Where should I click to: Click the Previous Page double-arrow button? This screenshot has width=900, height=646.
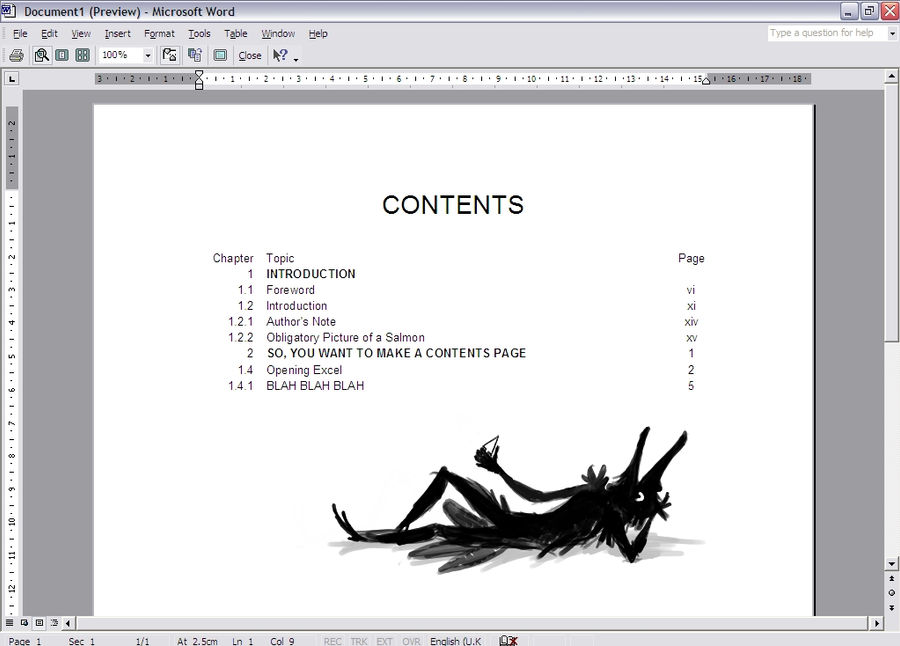click(x=891, y=579)
